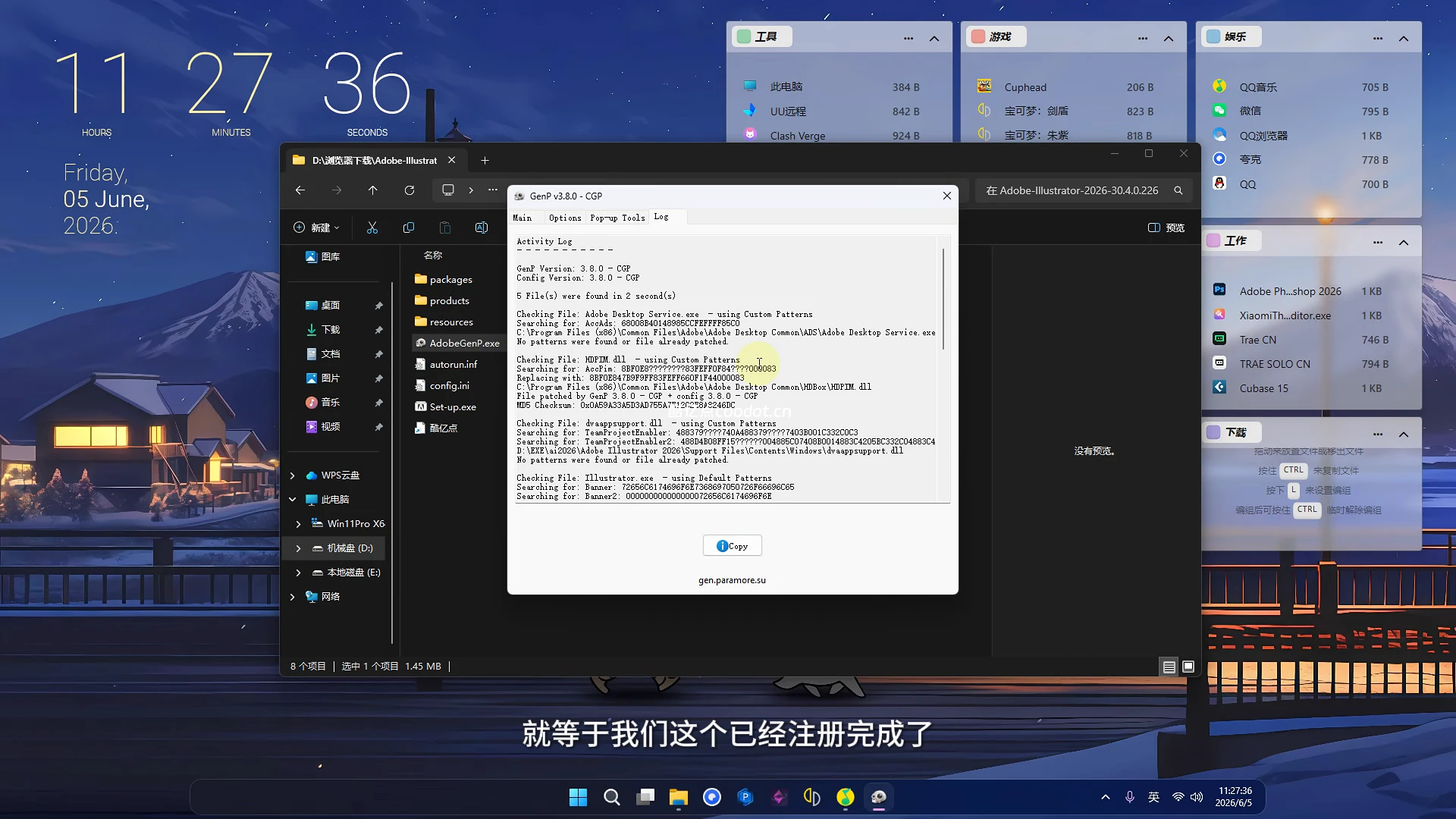The width and height of the screenshot is (1456, 819).
Task: Open the taskbar clock and date
Action: point(1234,797)
